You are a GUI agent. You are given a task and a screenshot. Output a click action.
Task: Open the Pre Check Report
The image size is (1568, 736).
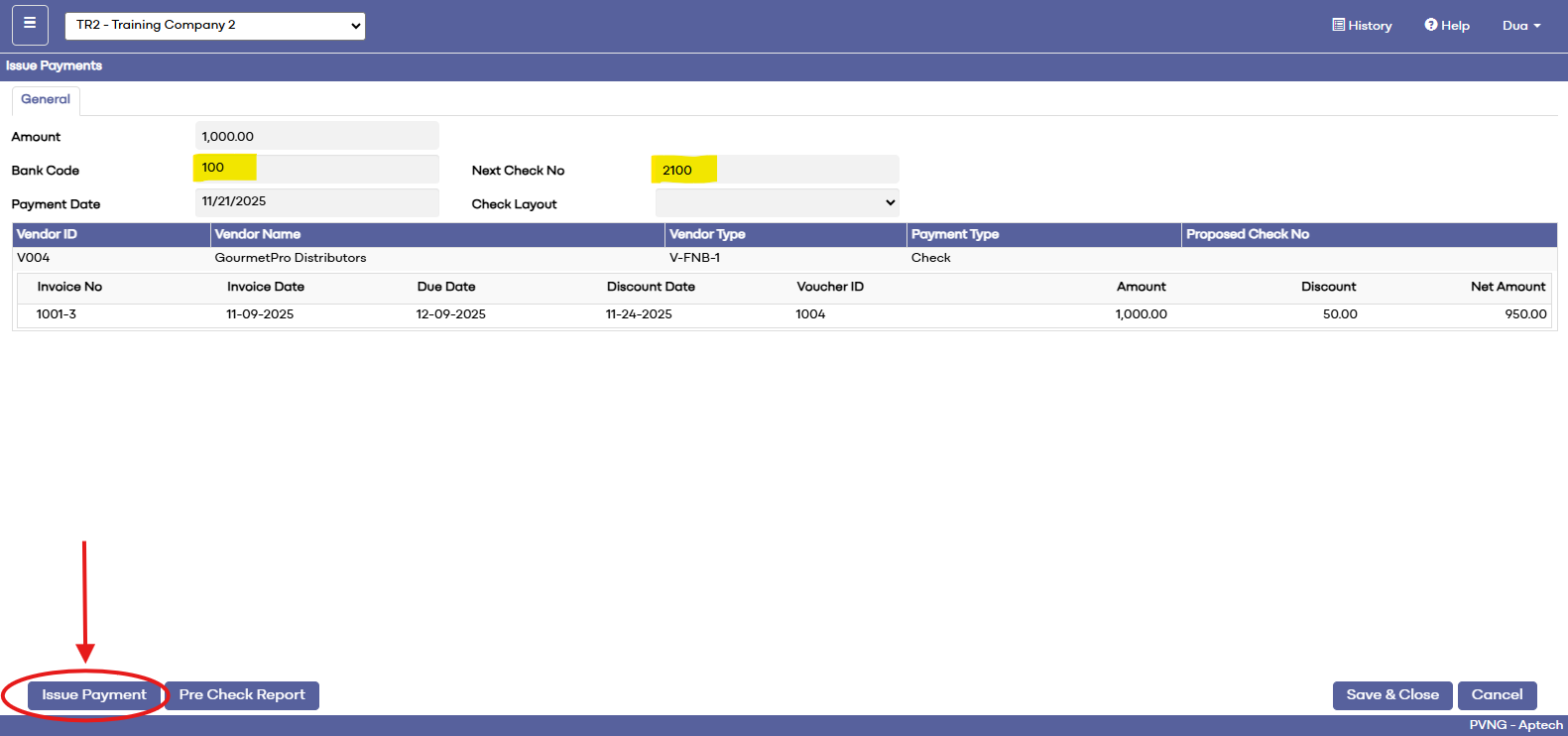tap(242, 695)
